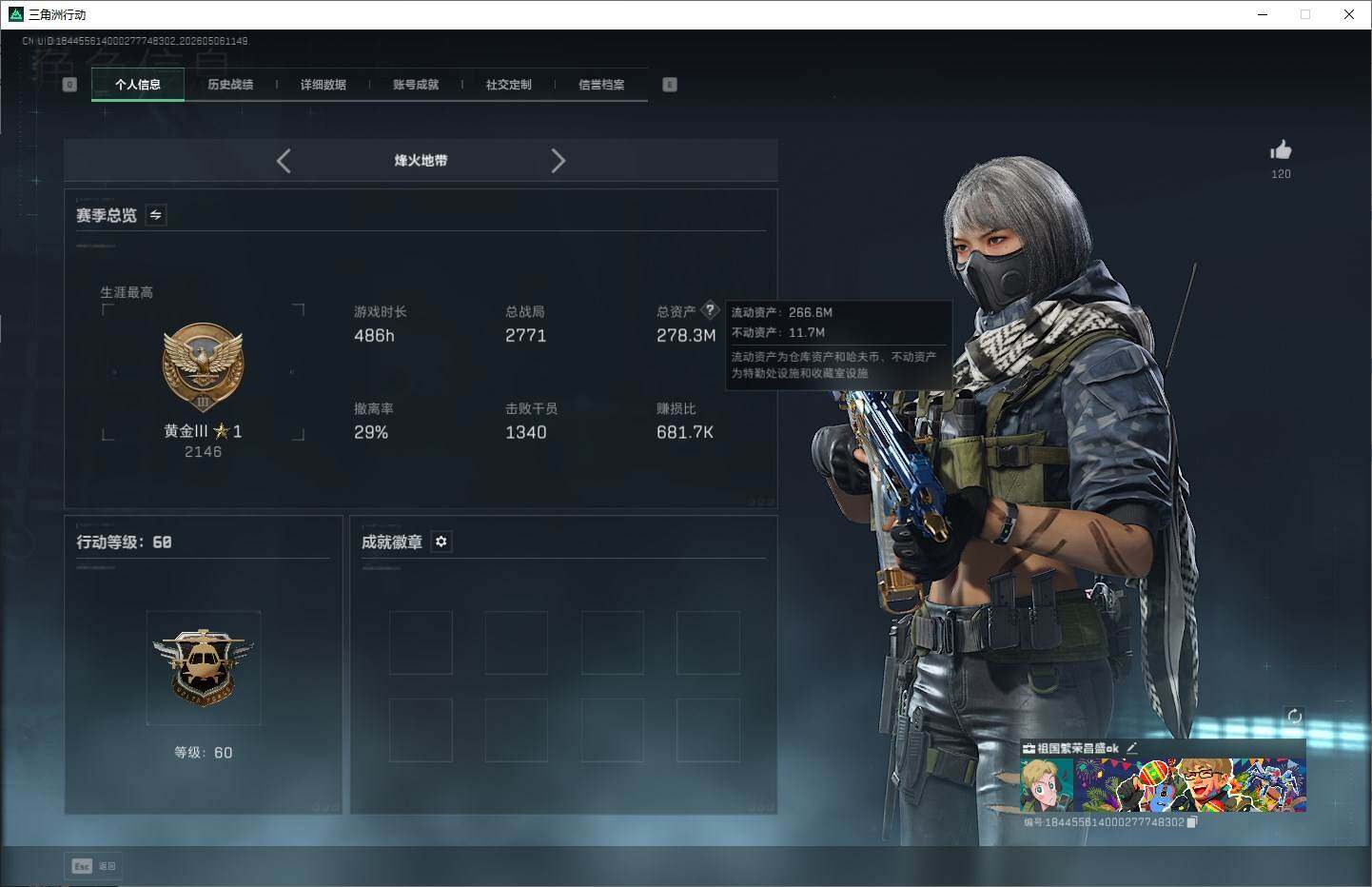Click the Esc 返回 button
Image resolution: width=1372 pixels, height=887 pixels.
(x=94, y=866)
